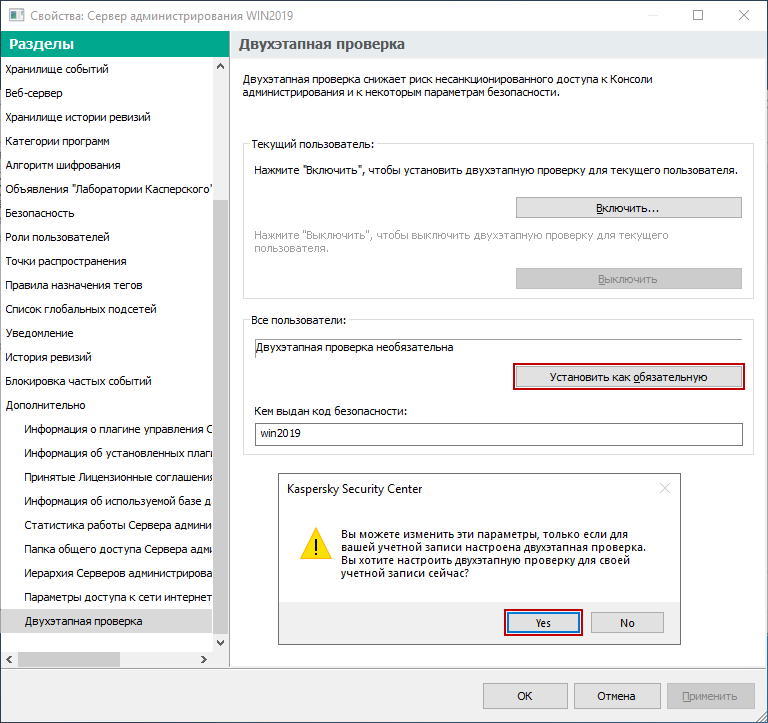Viewport: 768px width, 723px height.
Task: Click the scroll up arrow in sections list
Action: [x=220, y=66]
